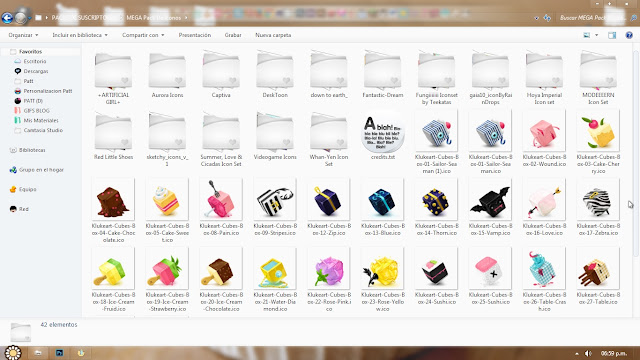Select the Box-08-Pain icon file
The height and width of the screenshot is (360, 640).
221,207
